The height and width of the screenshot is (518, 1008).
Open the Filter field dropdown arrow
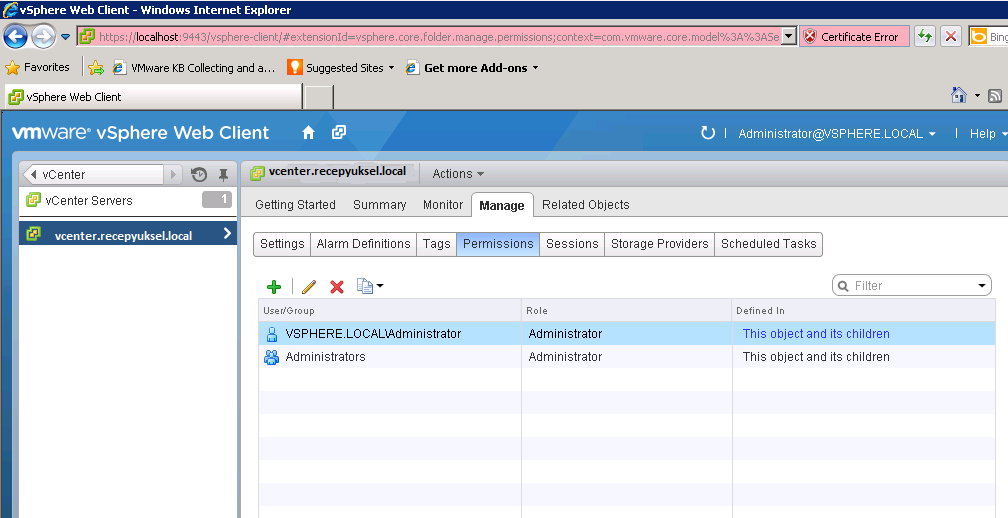(982, 286)
